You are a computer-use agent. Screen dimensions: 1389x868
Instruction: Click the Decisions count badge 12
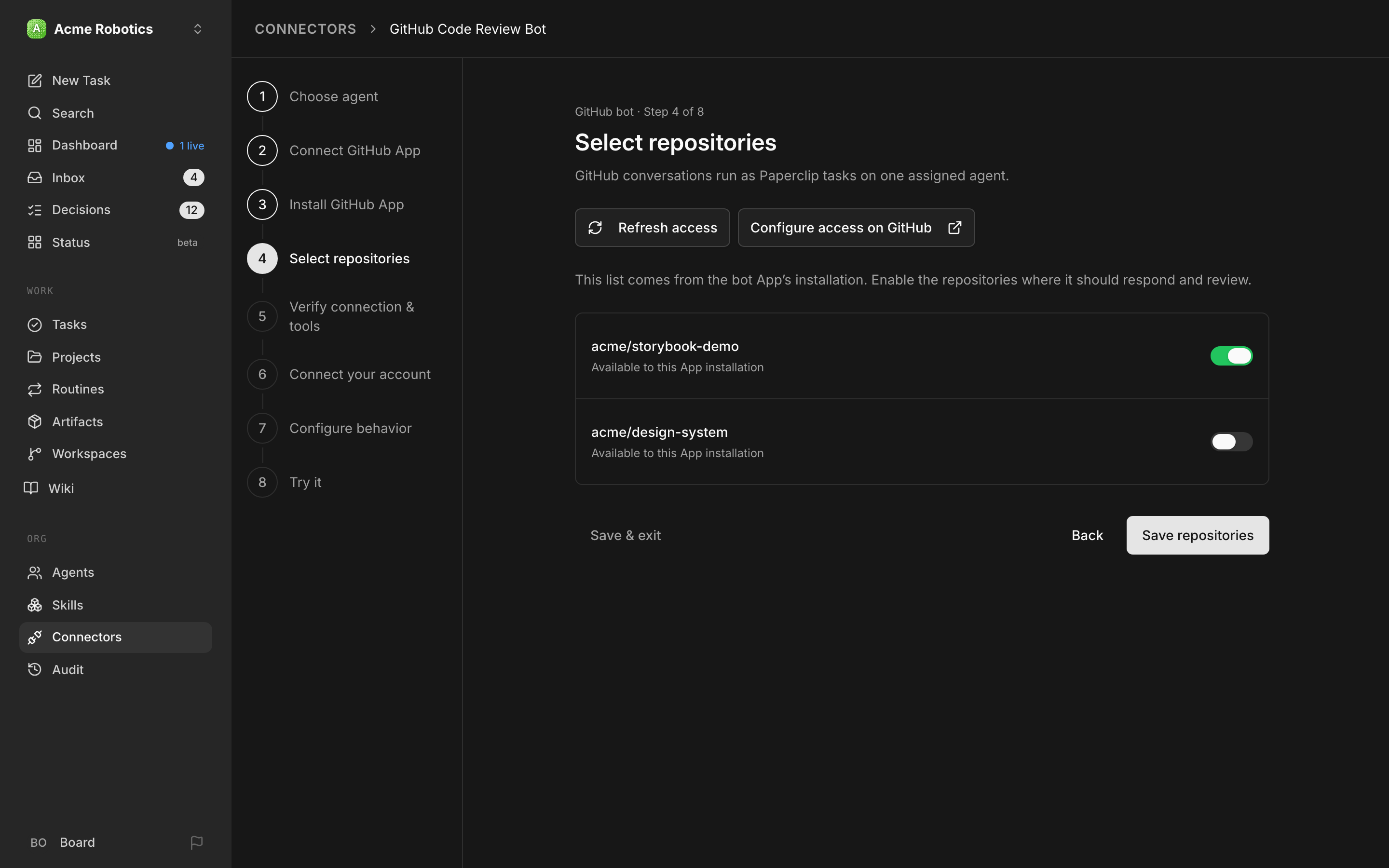[191, 210]
